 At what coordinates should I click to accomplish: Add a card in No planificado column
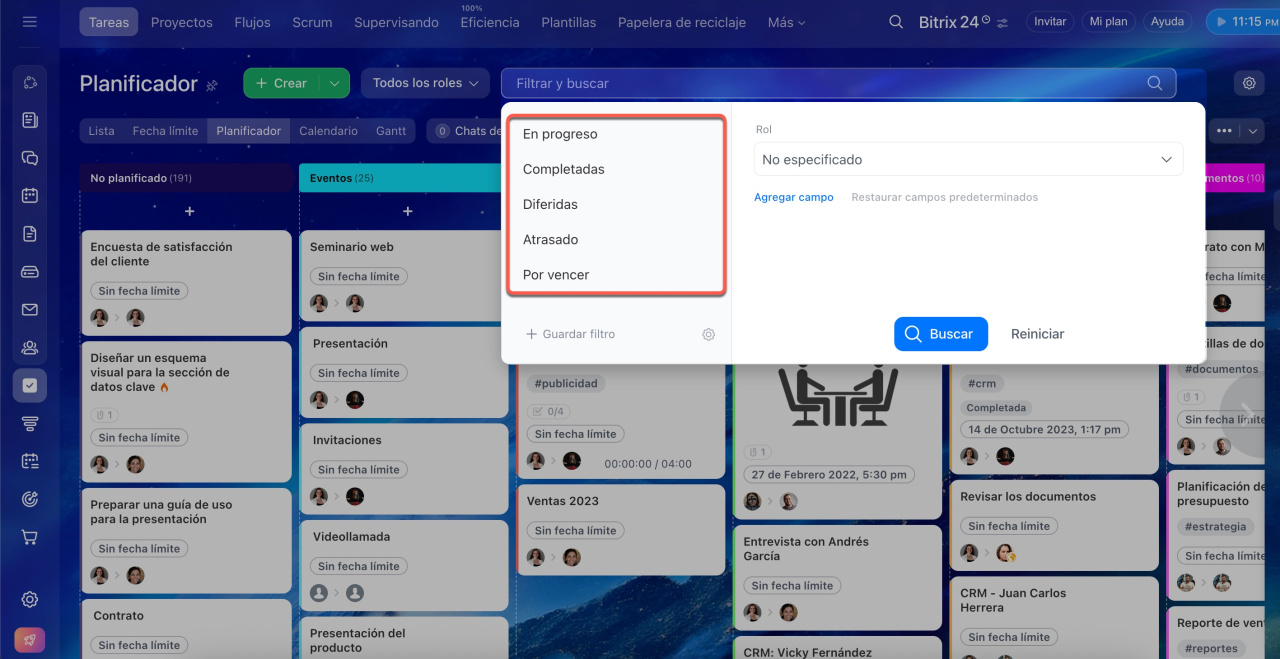click(189, 211)
